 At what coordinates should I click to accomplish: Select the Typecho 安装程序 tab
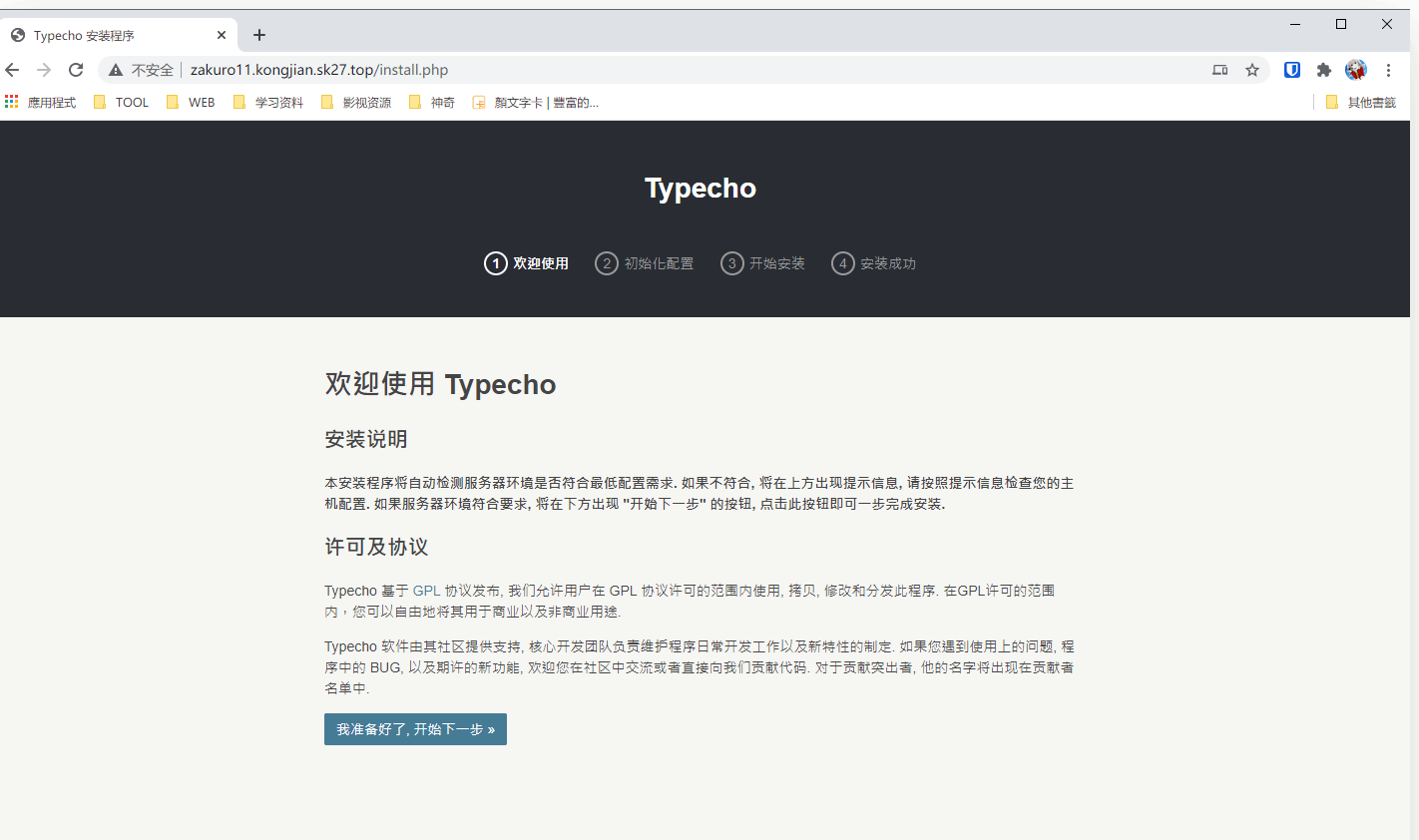click(119, 35)
